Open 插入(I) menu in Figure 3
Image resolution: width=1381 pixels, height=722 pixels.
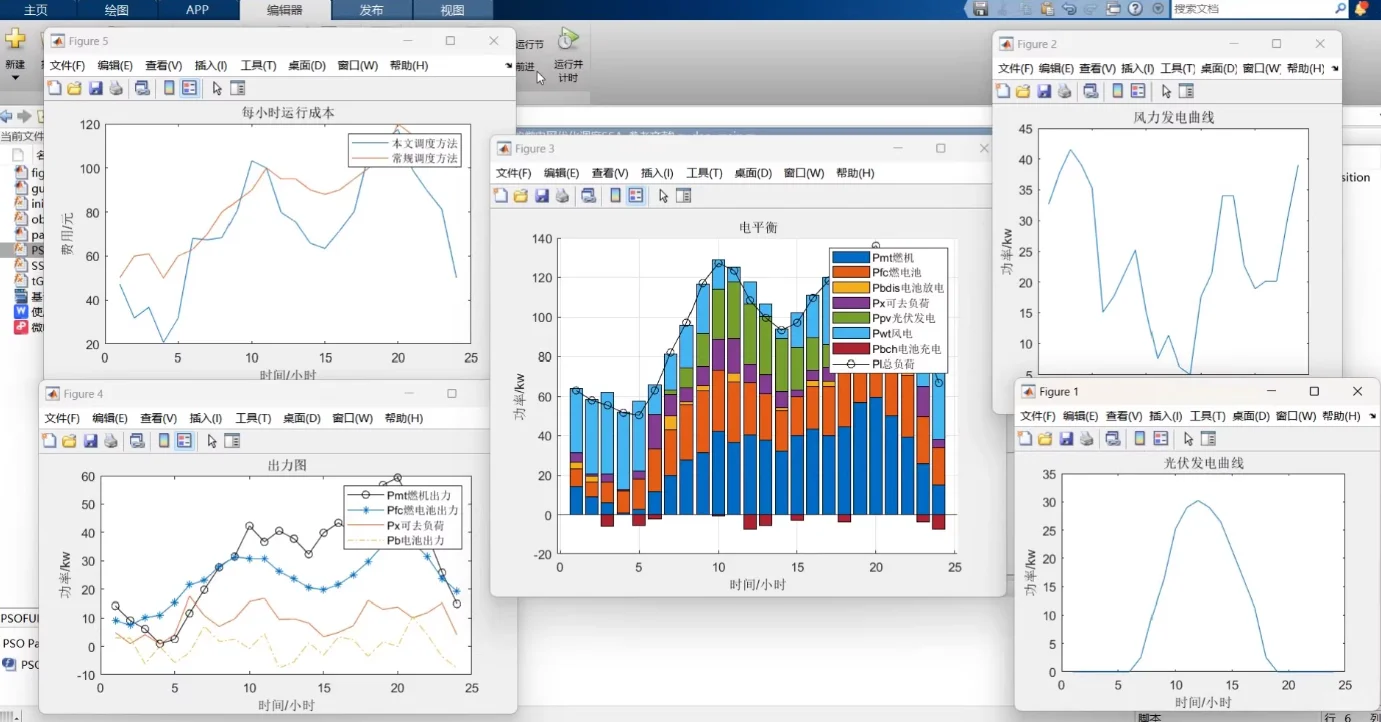[657, 173]
